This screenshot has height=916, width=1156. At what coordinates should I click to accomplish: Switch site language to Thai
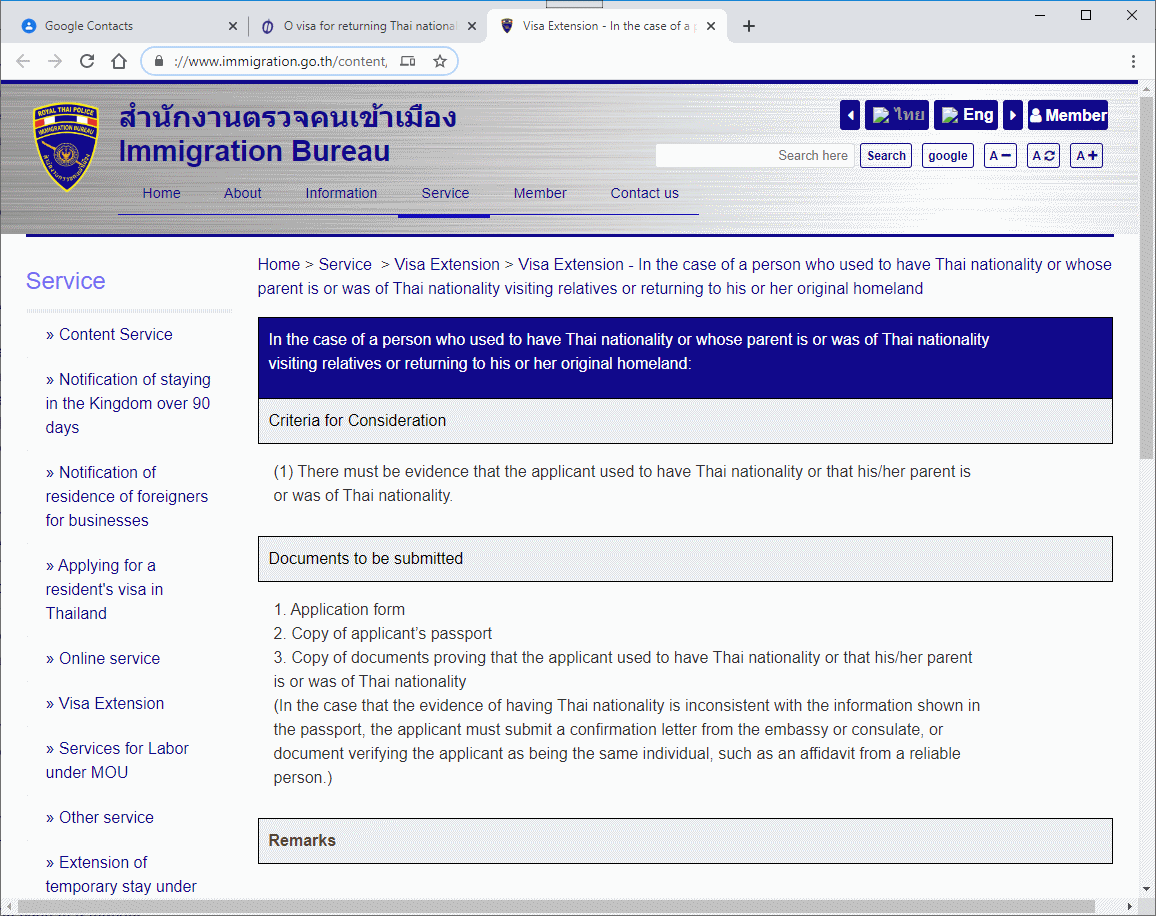pyautogui.click(x=897, y=115)
